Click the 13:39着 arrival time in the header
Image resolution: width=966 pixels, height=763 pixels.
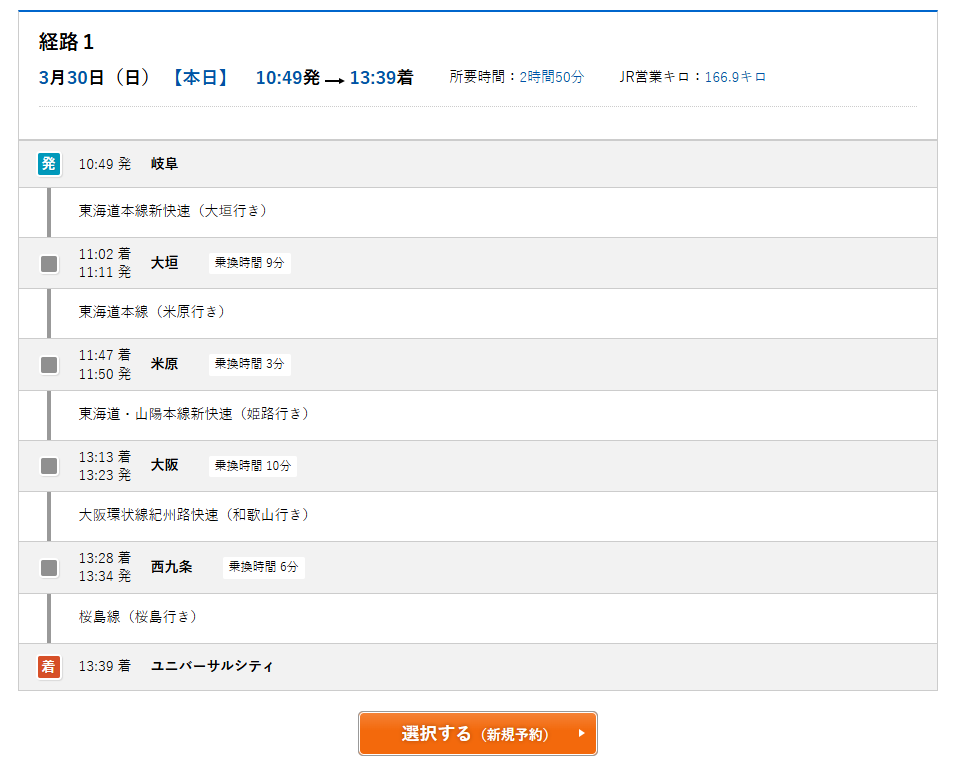click(x=381, y=78)
